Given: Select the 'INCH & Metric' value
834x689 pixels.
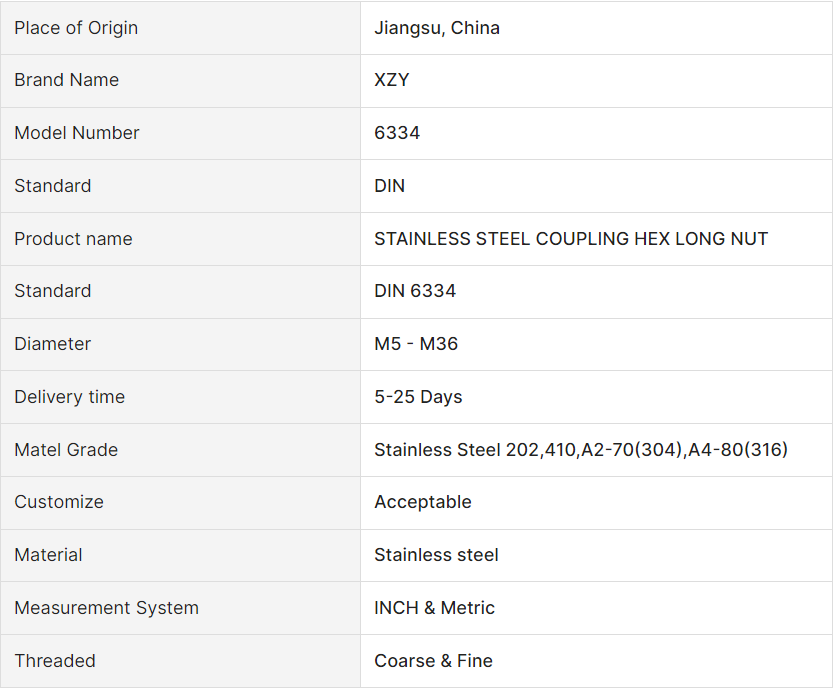Looking at the screenshot, I should coord(435,608).
